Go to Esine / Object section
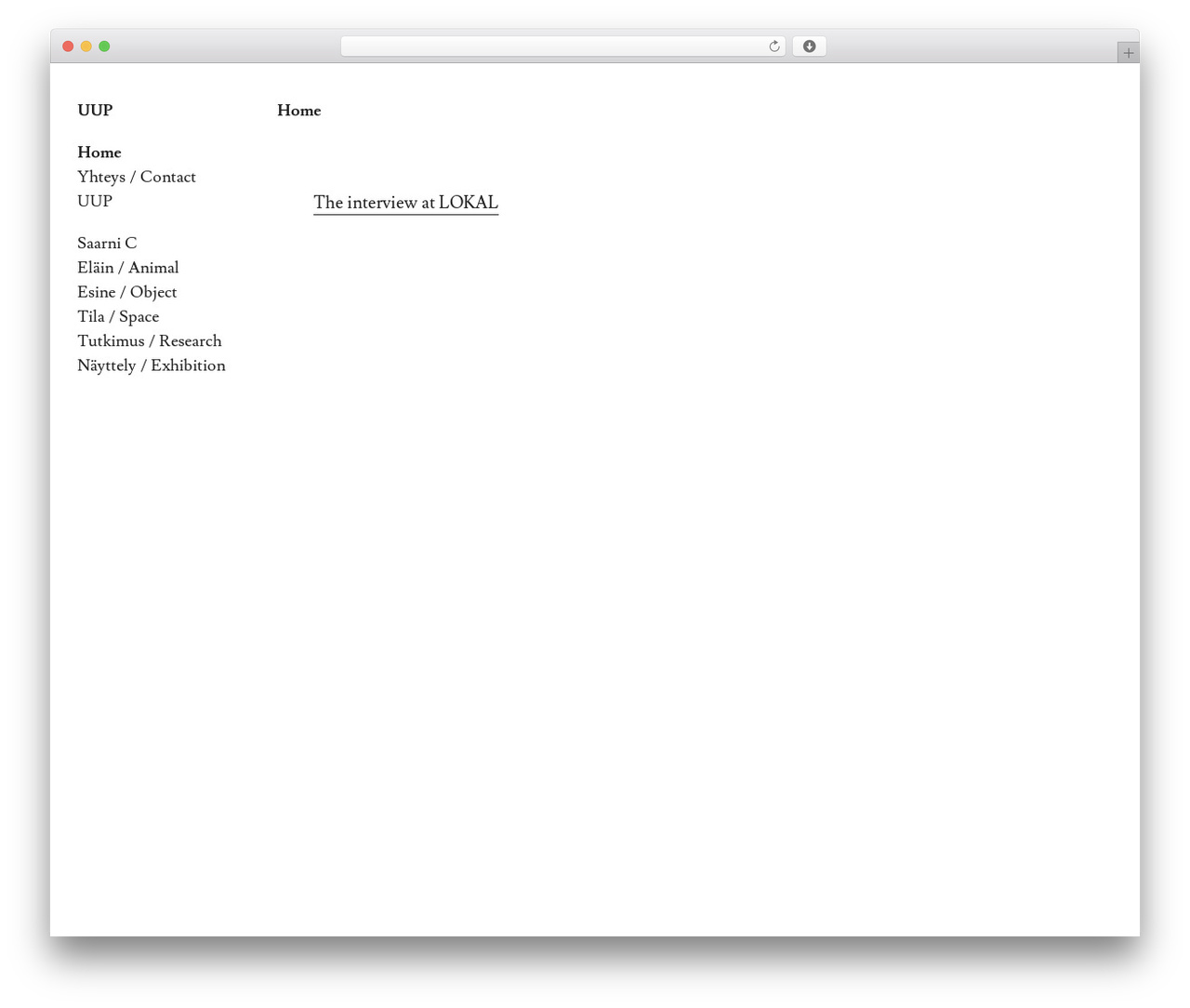1190x1008 pixels. click(x=127, y=292)
